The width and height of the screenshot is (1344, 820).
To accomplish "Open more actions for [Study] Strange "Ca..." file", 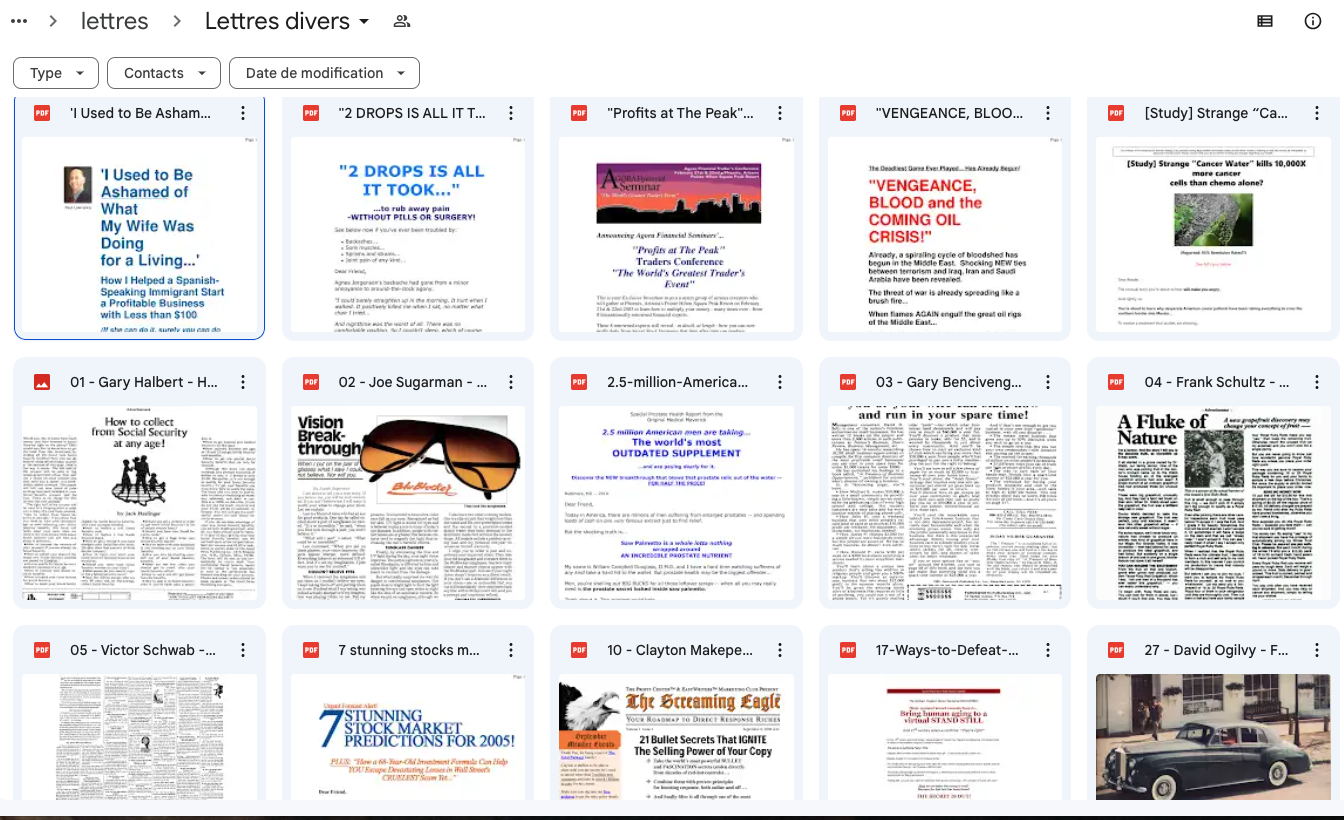I will [x=1317, y=114].
